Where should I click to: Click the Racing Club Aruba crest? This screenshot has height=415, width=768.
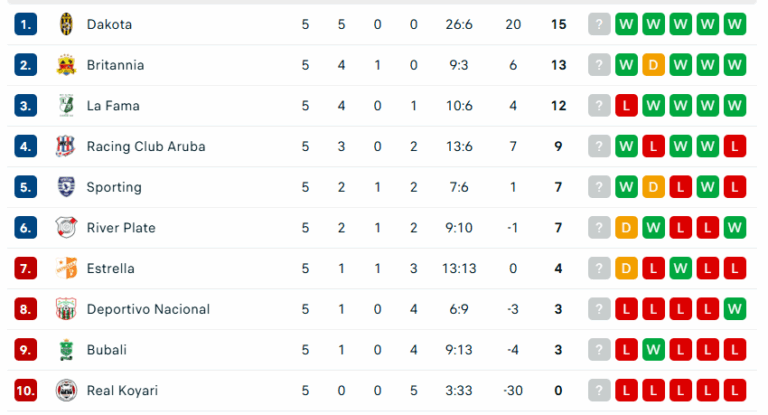click(x=66, y=147)
